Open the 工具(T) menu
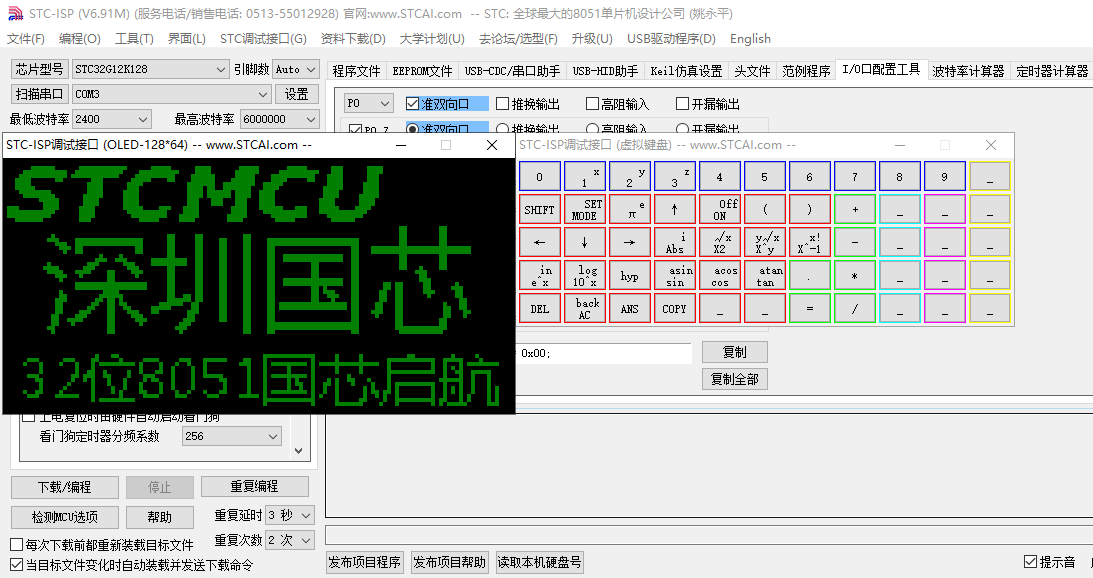Screen dimensions: 1093x578 pyautogui.click(x=134, y=39)
